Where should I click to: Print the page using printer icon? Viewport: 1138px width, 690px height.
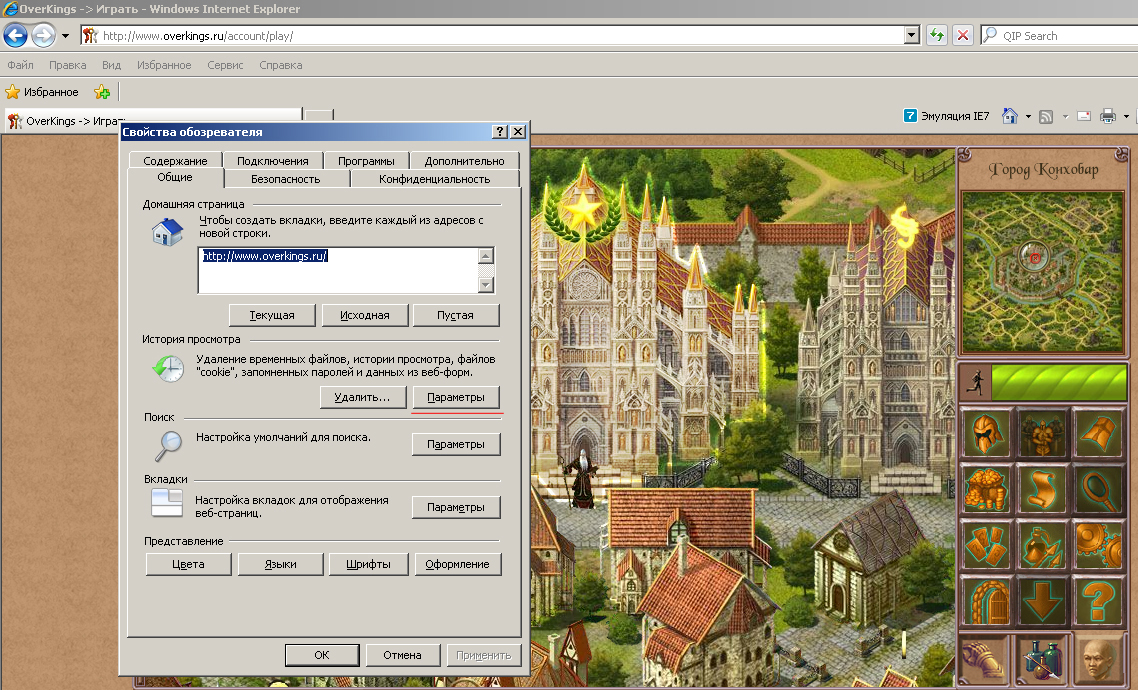(1108, 116)
